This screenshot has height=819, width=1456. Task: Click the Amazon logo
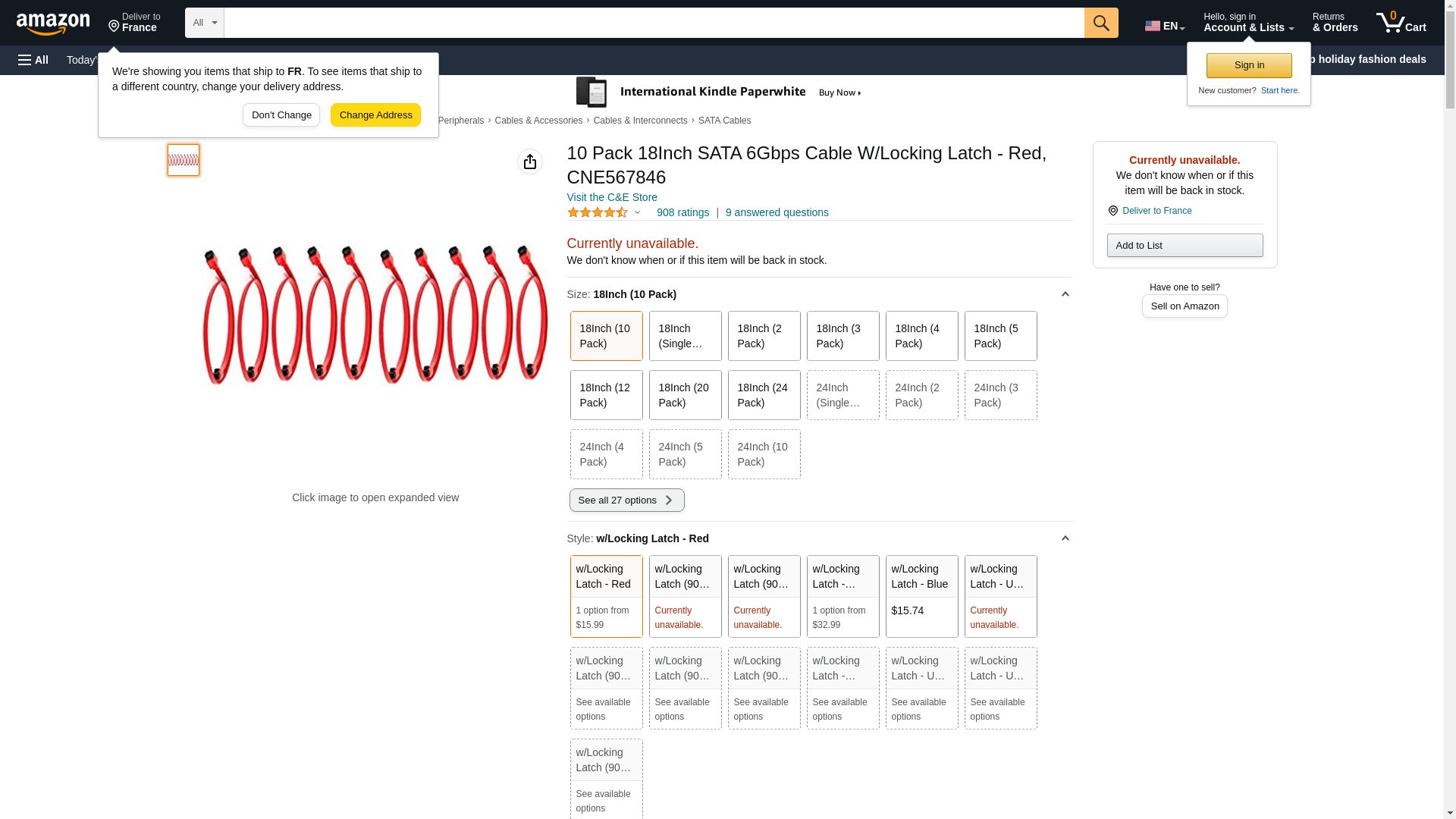[x=53, y=24]
